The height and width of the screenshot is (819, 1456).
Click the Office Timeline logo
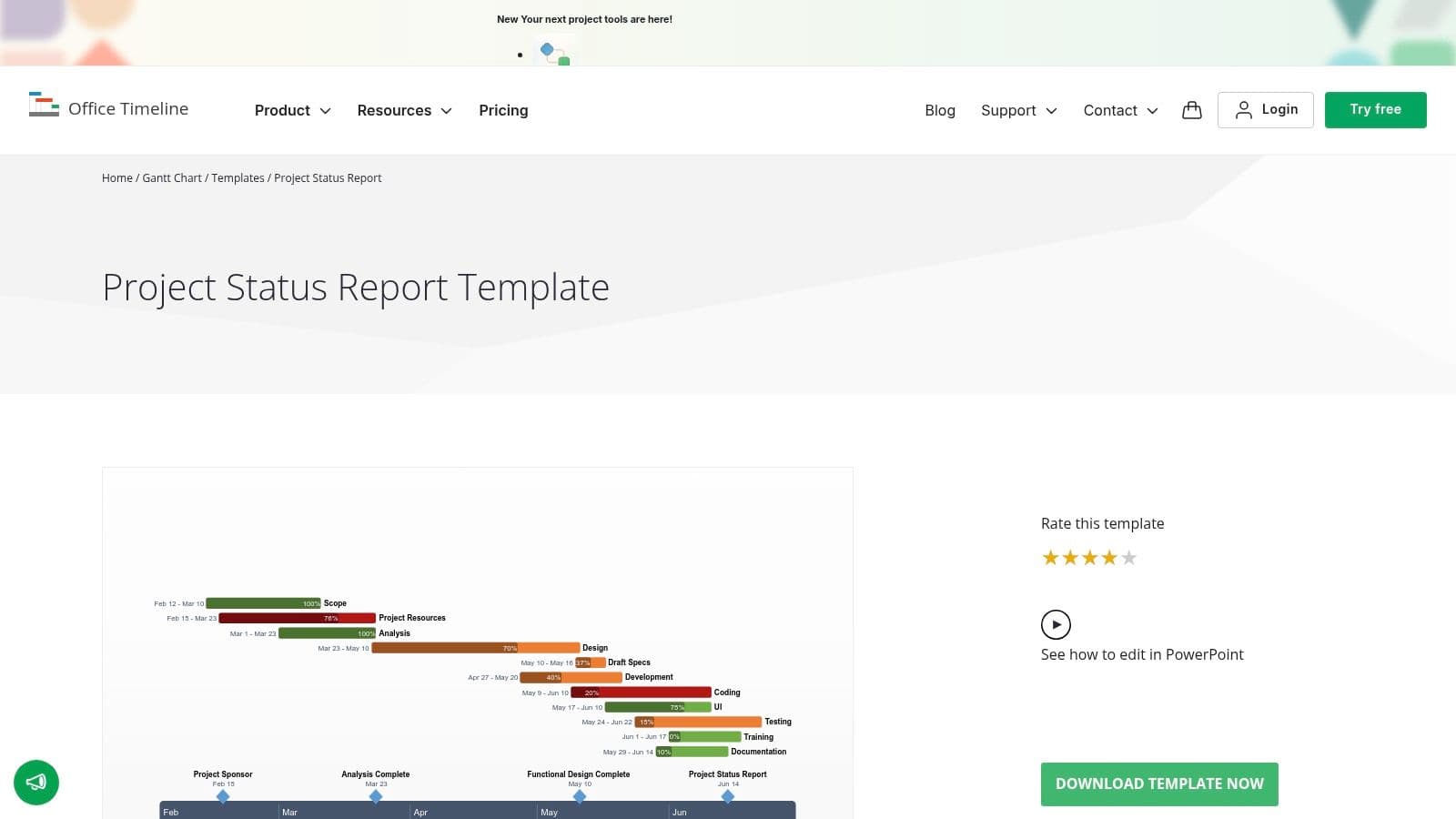point(109,108)
